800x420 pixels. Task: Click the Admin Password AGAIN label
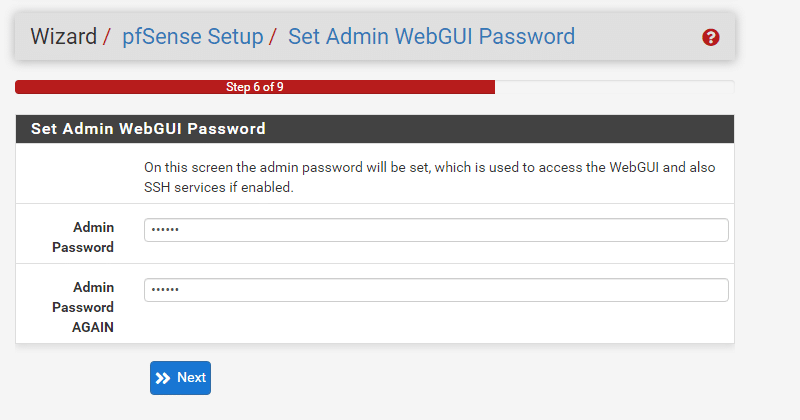tap(83, 307)
